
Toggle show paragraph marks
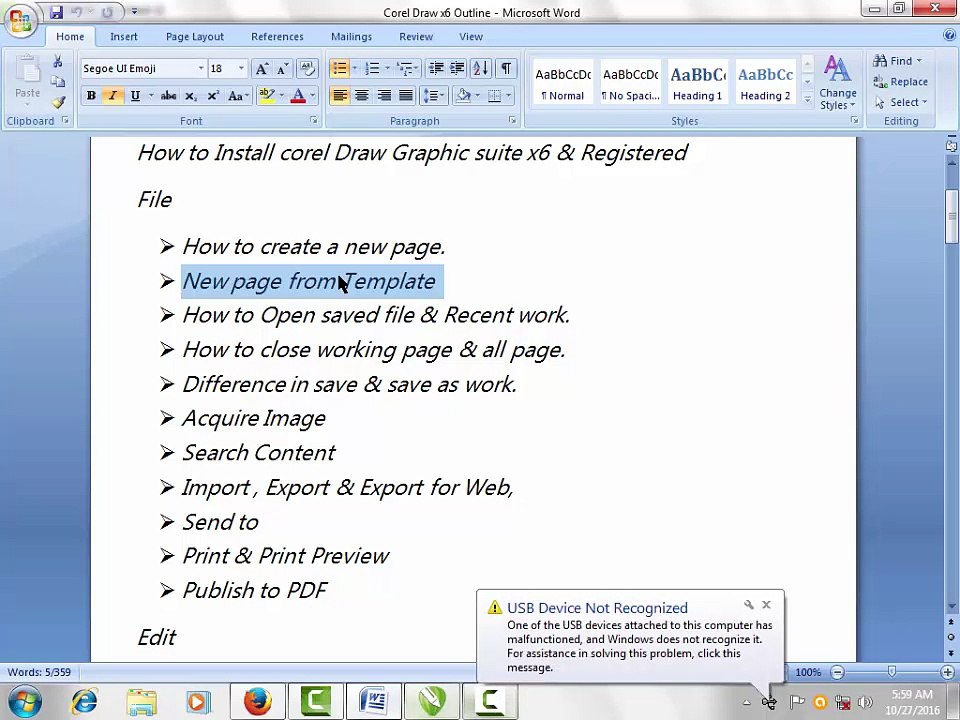click(506, 68)
